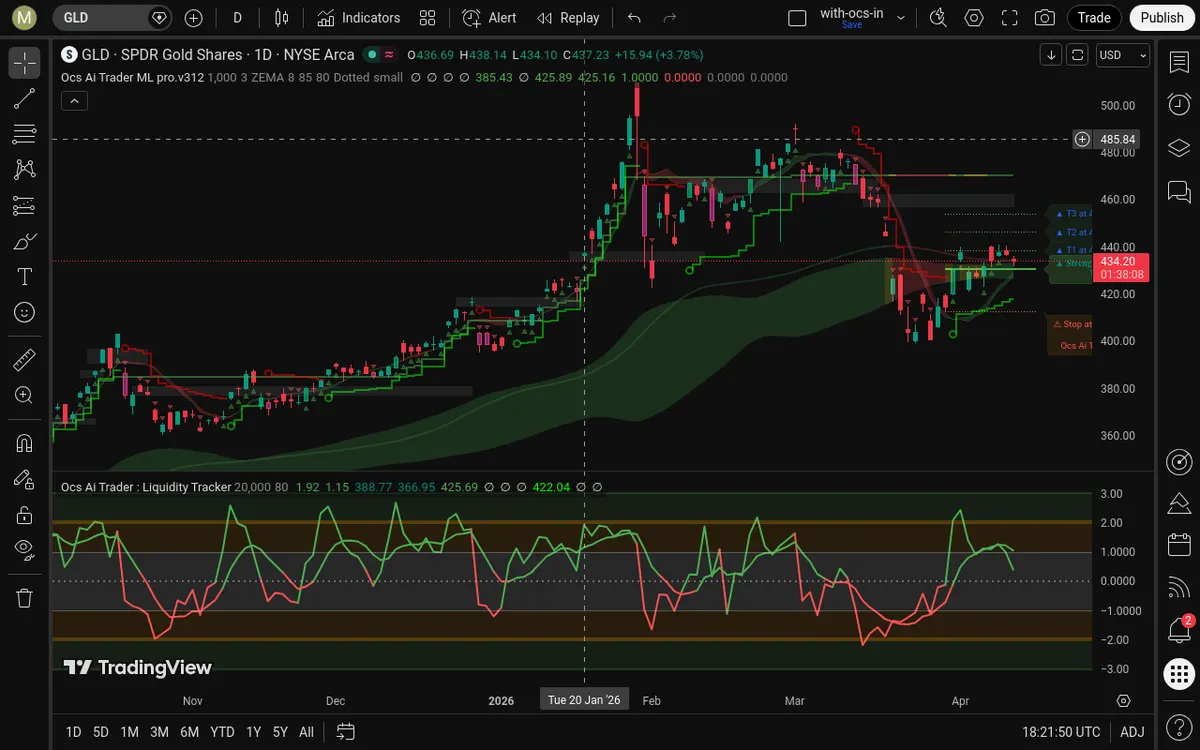Toggle the auto-fit scale button beside USD
Screen dimensions: 1200x750
(x=1077, y=55)
